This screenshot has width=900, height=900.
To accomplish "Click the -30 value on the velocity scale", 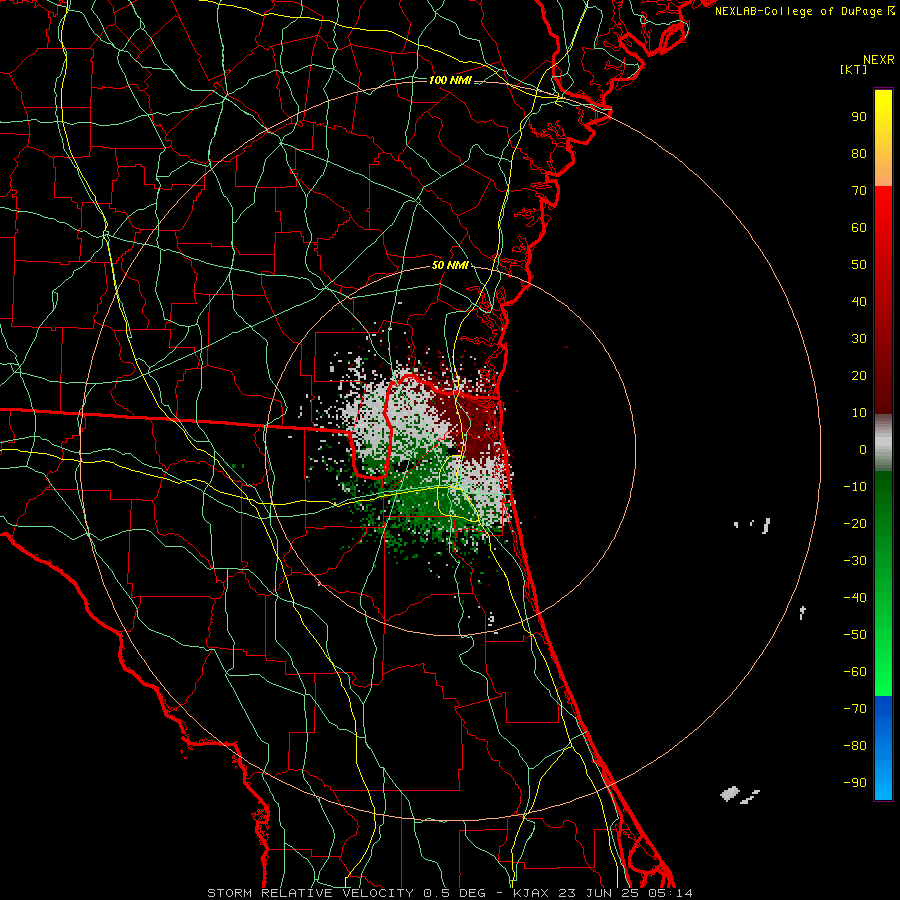I will 855,561.
